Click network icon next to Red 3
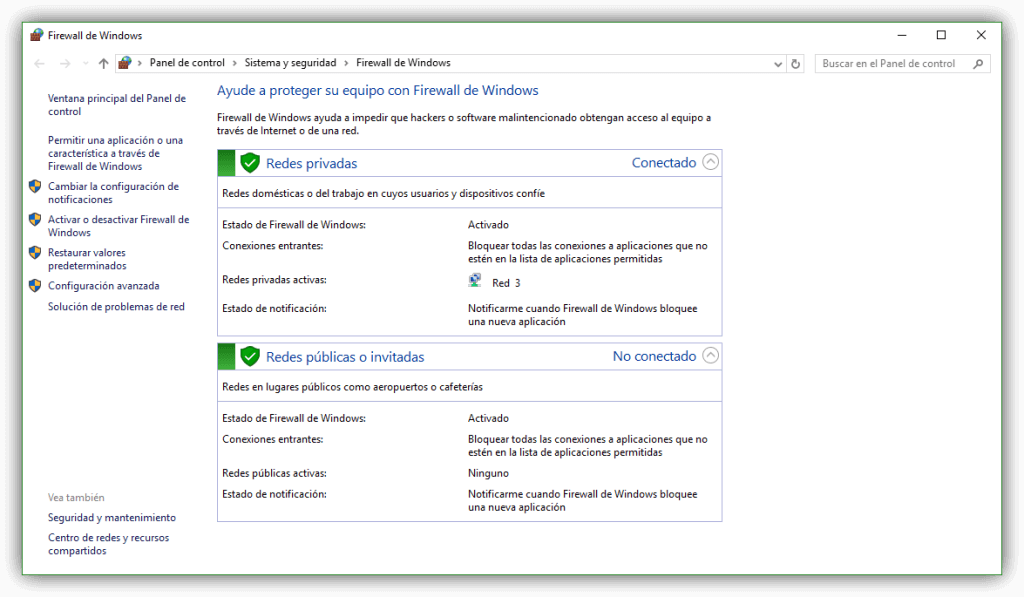Viewport: 1024px width, 597px height. pos(475,281)
